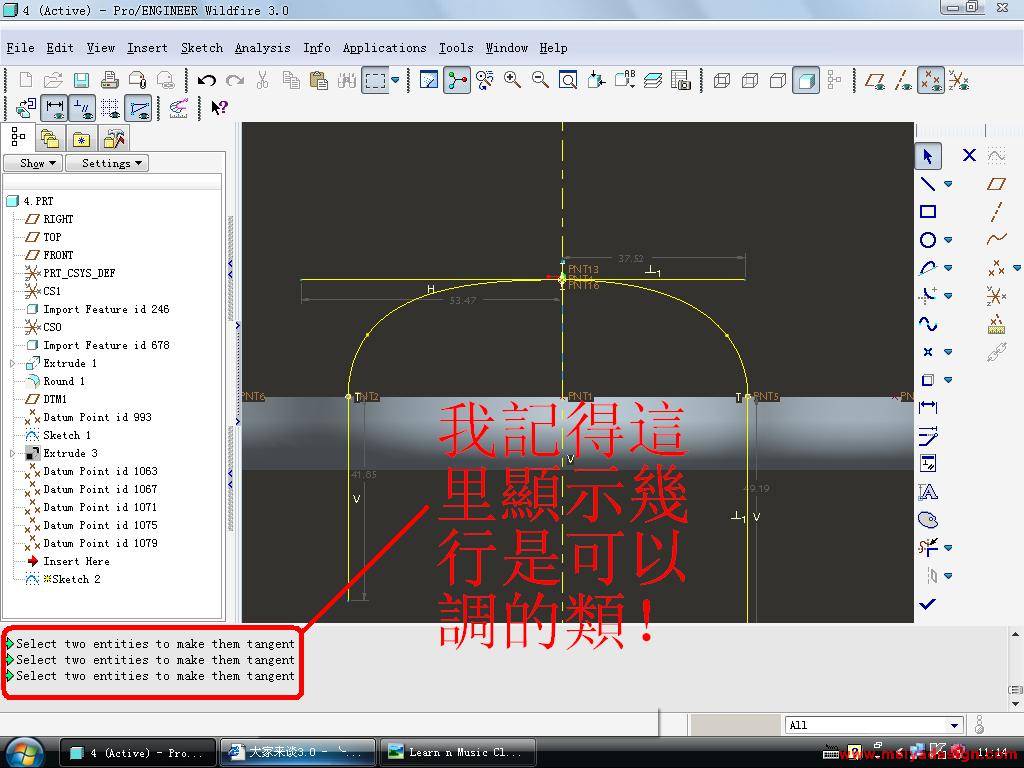Open the context-sensitive help pointer
Screen dimensions: 1024x768
click(219, 108)
